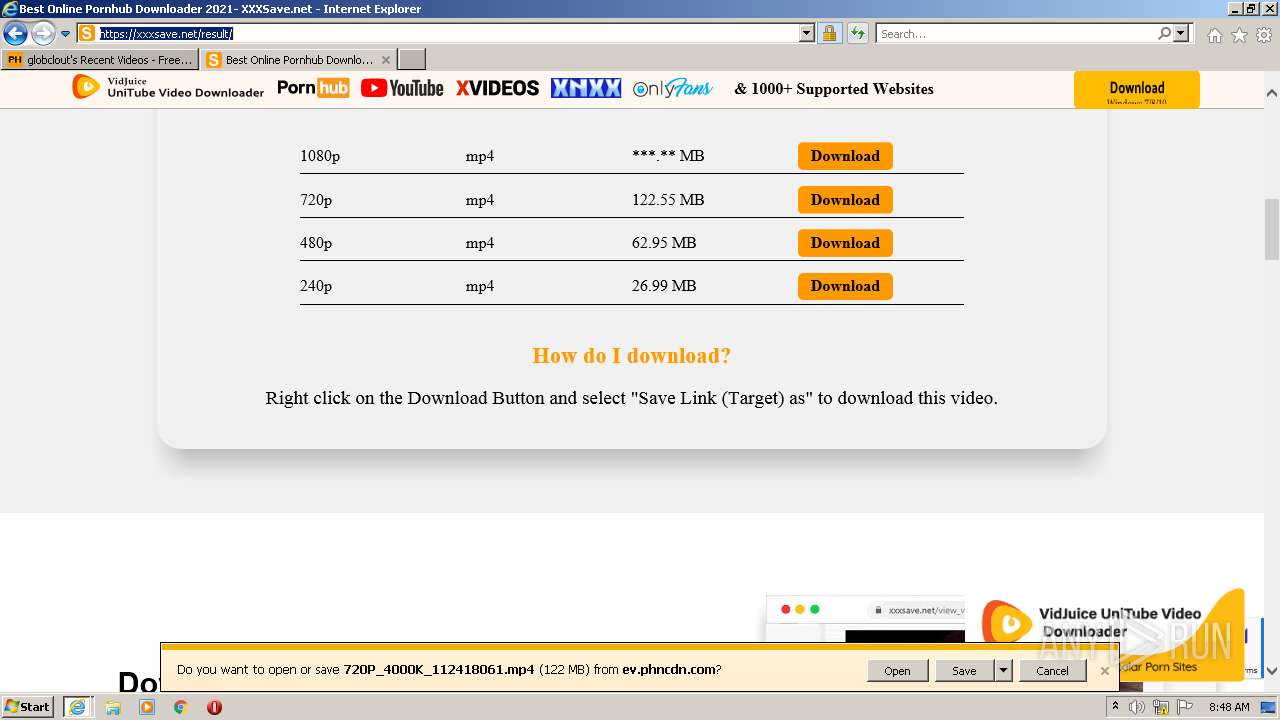Viewport: 1280px width, 720px height.
Task: Open the File Explorer taskbar icon
Action: [113, 707]
